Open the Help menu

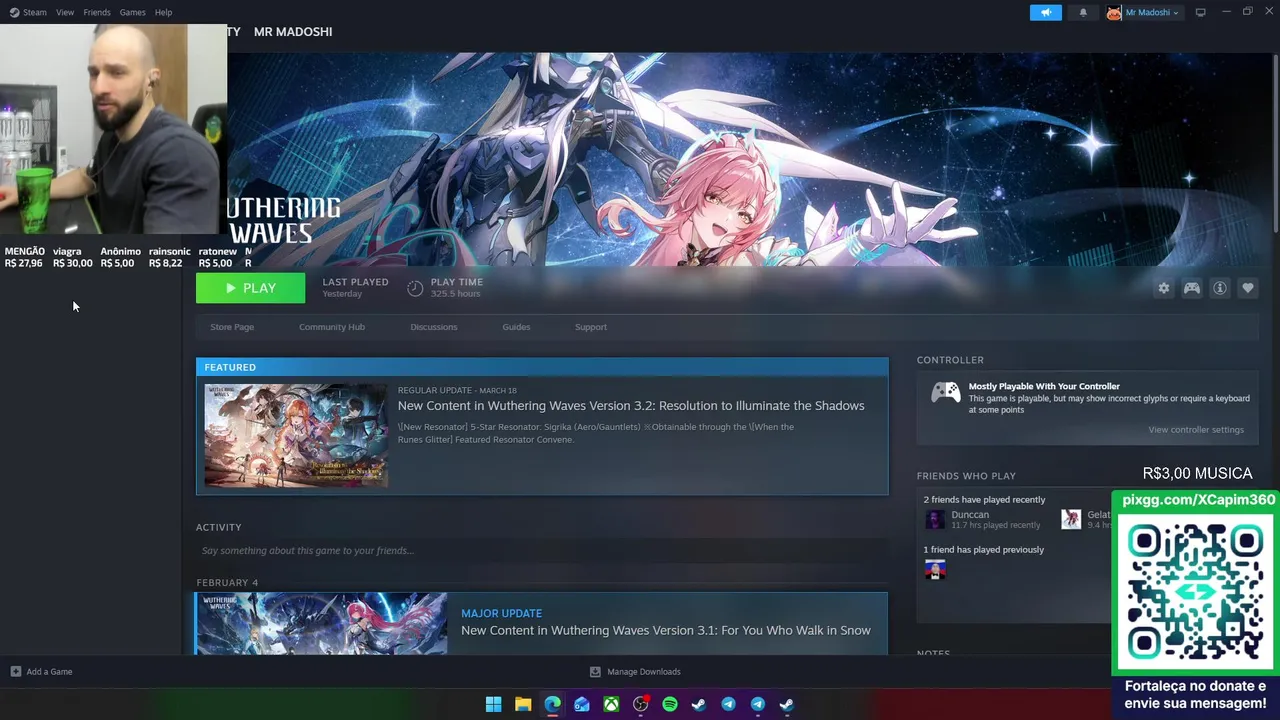pos(163,12)
